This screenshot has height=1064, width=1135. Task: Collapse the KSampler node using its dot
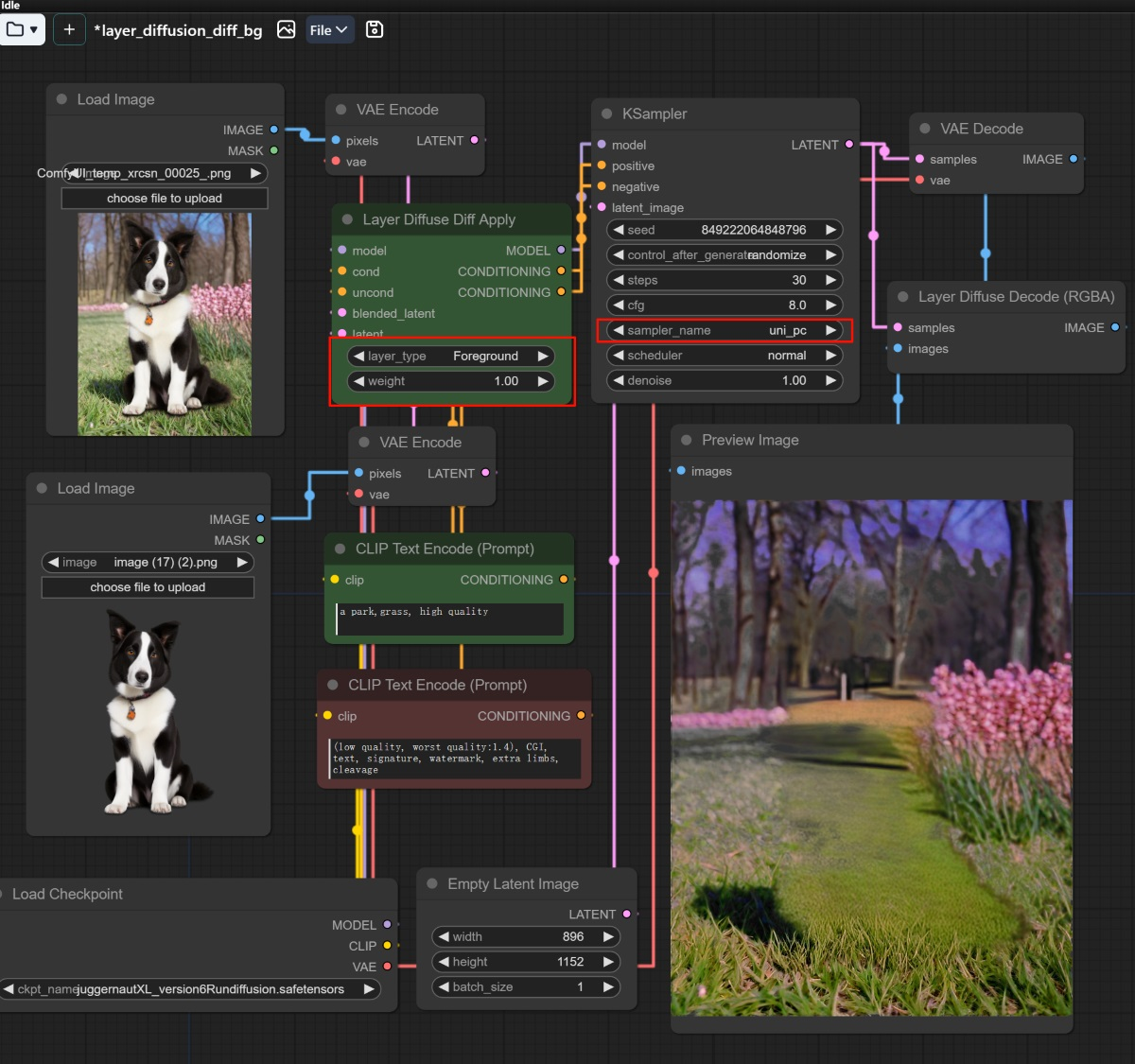point(607,113)
